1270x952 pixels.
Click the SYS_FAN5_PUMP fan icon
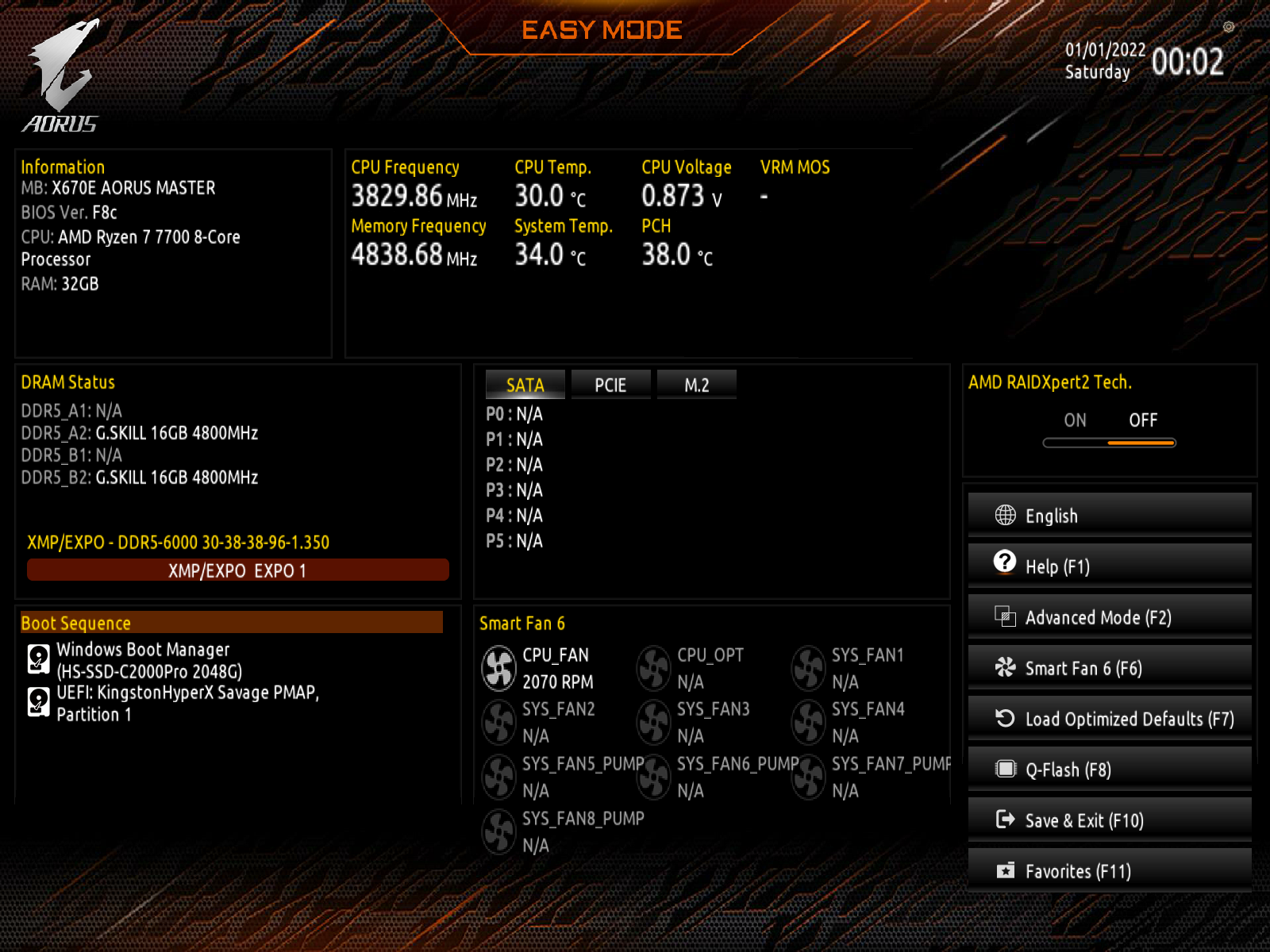[x=499, y=777]
